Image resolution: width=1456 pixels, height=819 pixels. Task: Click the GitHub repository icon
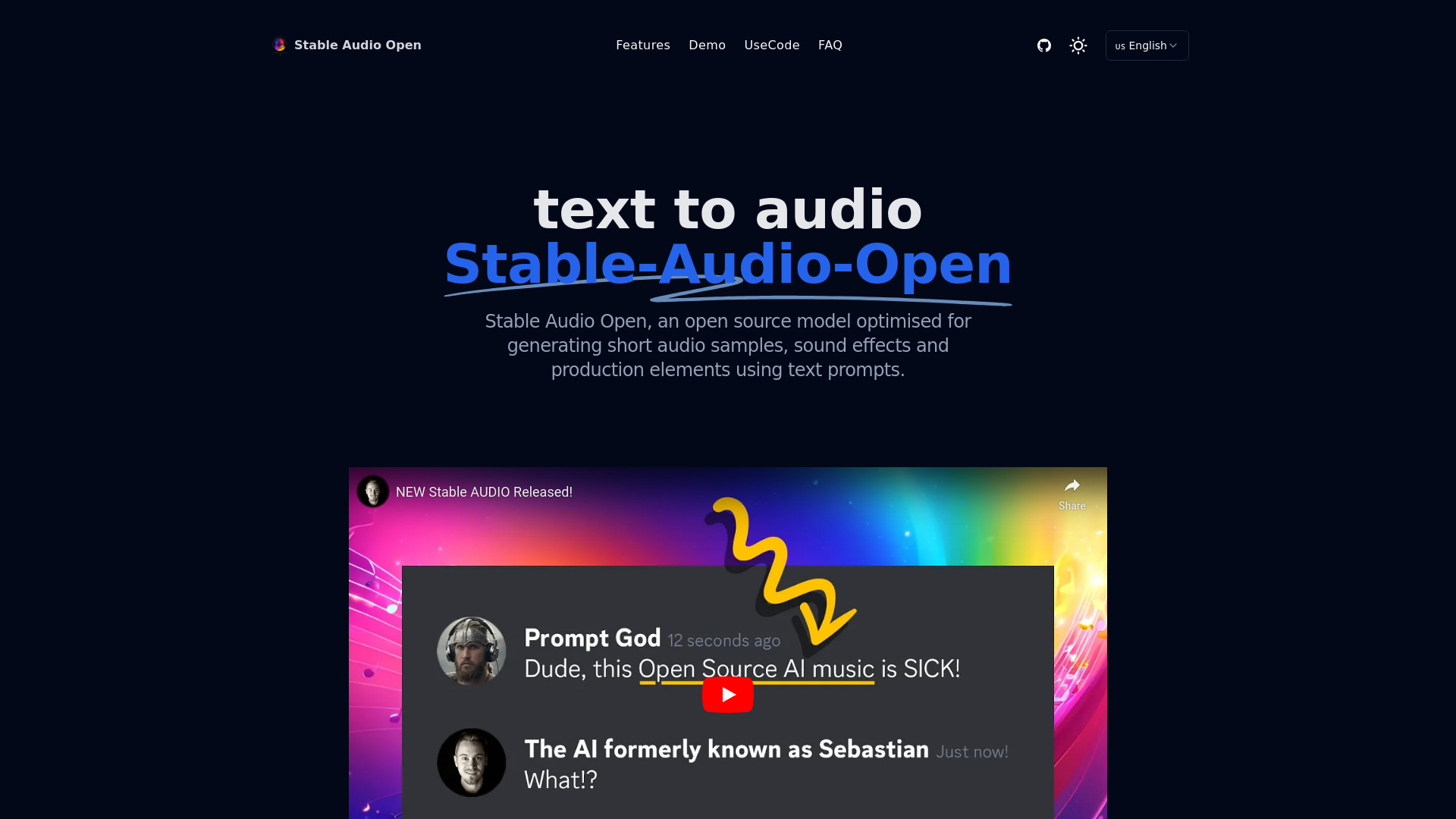[x=1044, y=45]
